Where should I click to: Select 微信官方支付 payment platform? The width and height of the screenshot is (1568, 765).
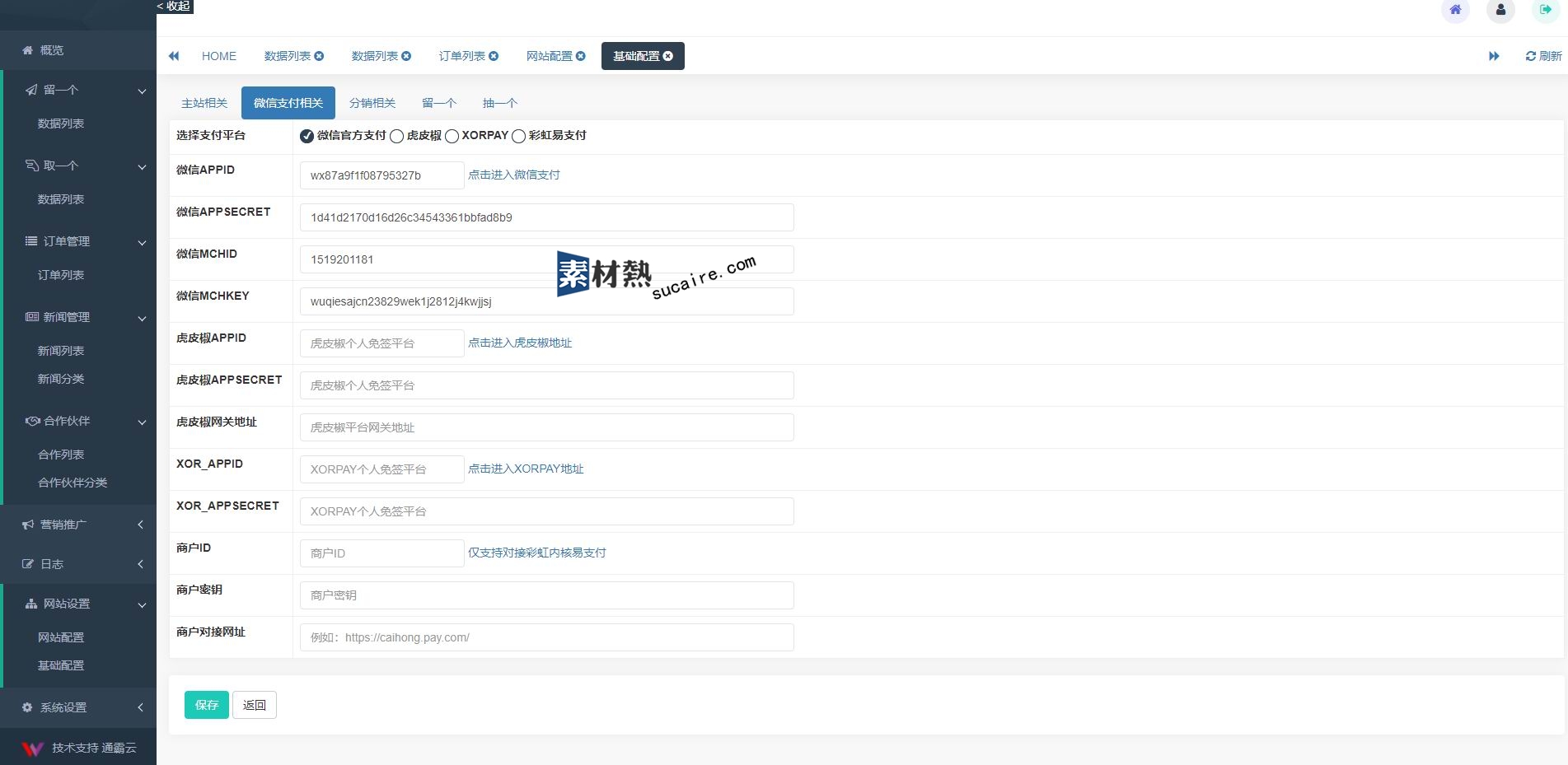[x=307, y=136]
